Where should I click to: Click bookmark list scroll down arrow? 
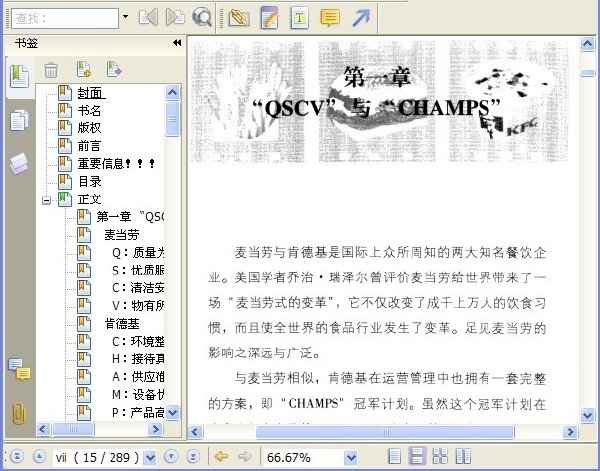[173, 412]
